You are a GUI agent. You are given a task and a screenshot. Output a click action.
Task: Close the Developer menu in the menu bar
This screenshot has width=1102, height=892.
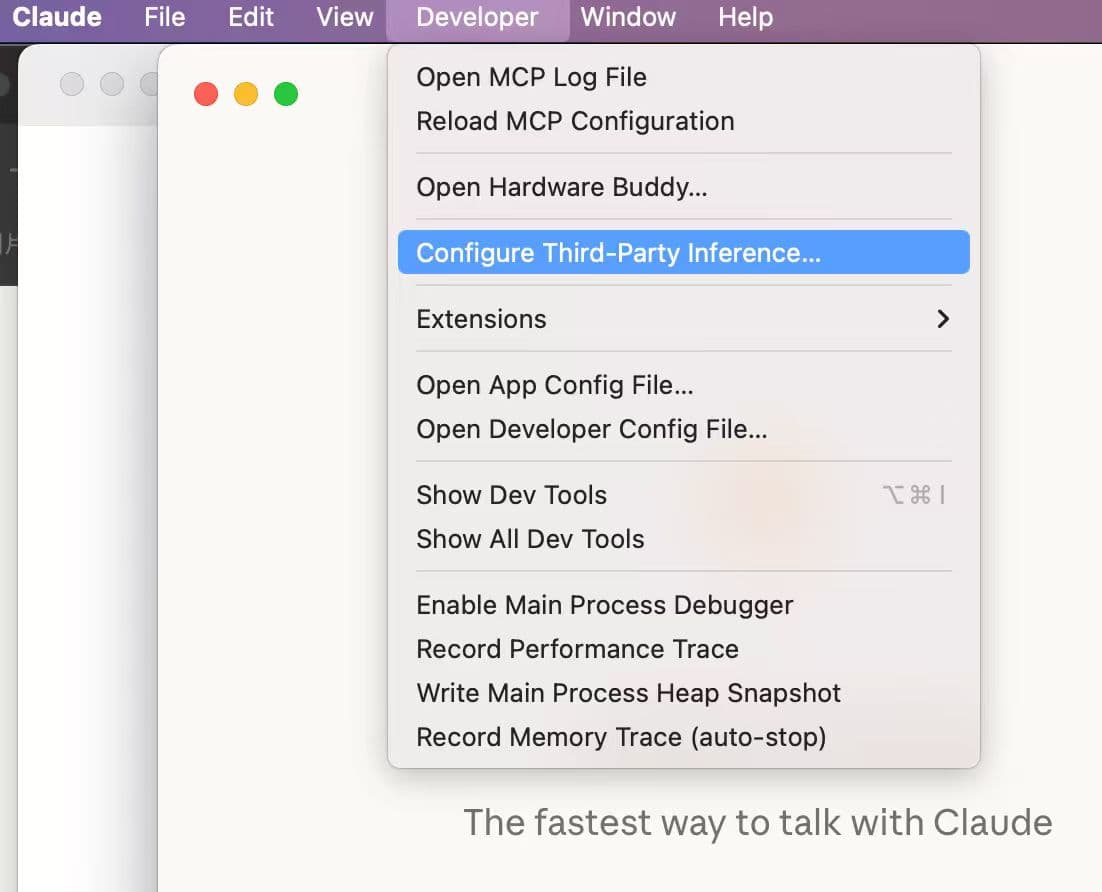[x=477, y=17]
